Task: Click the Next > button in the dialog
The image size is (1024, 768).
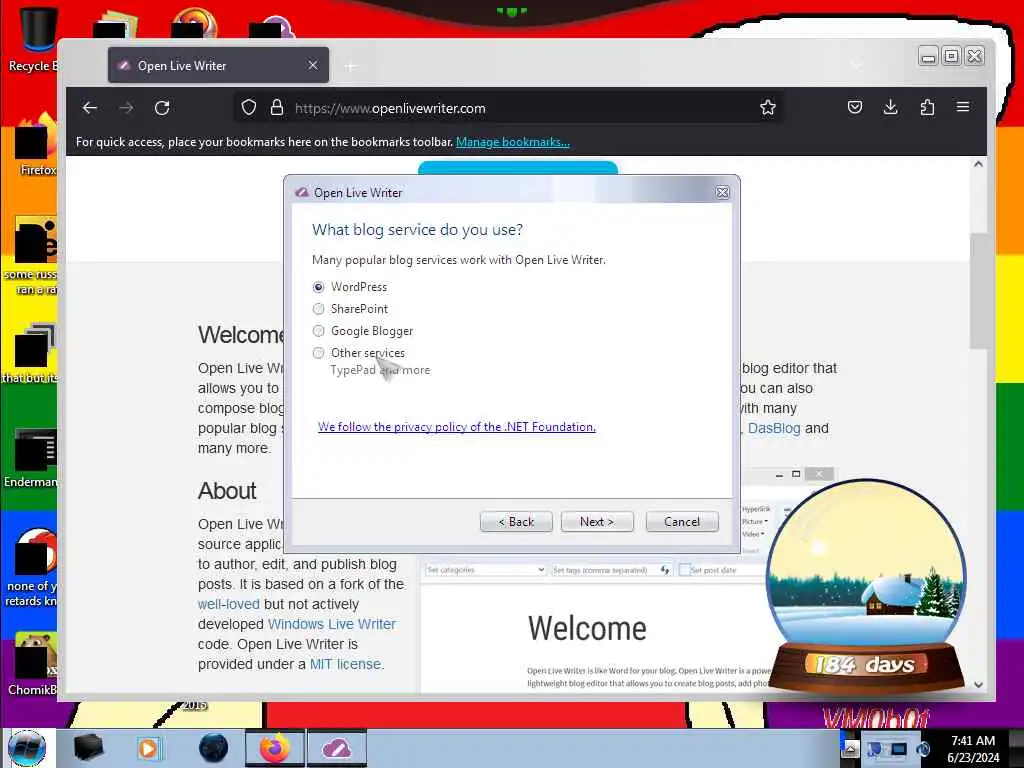Action: 597,522
